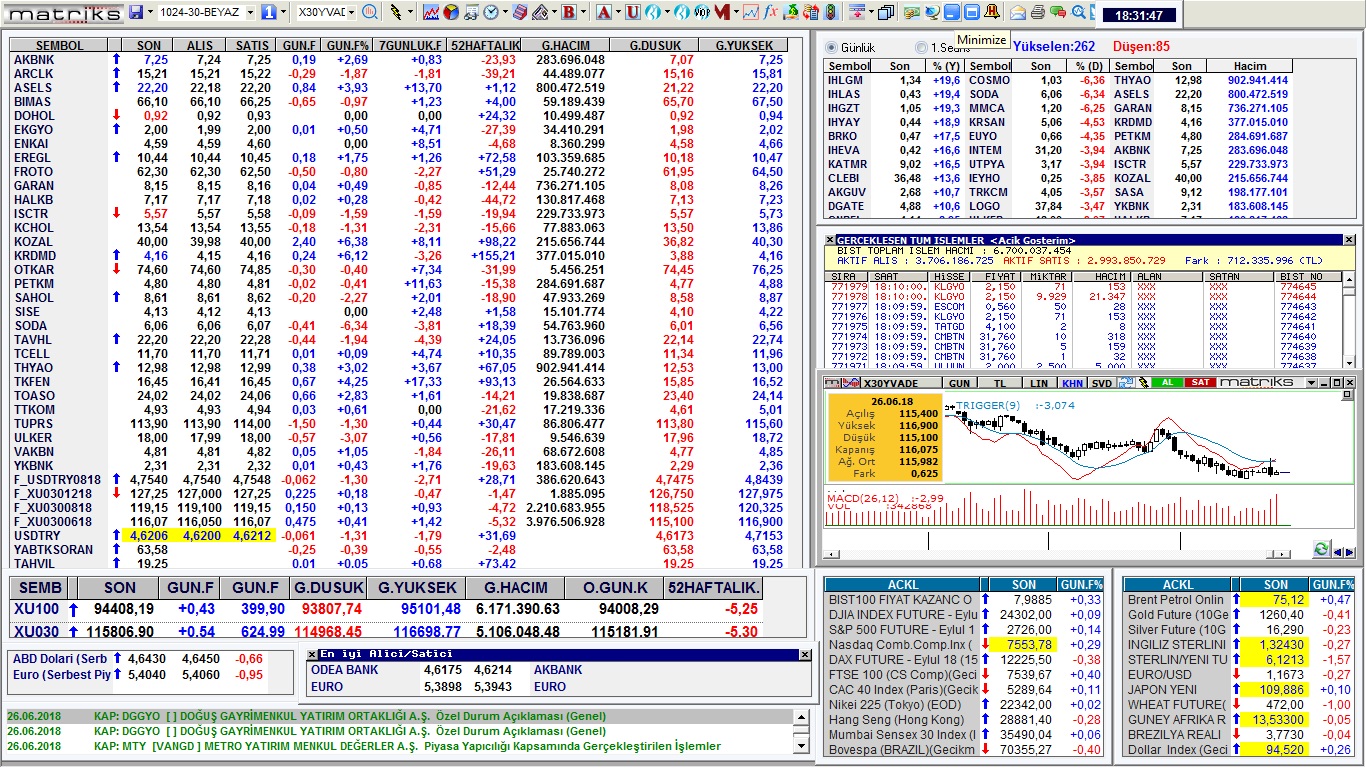This screenshot has height=768, width=1366.
Task: Close the En iyi Alici/Satici panel
Action: (804, 654)
